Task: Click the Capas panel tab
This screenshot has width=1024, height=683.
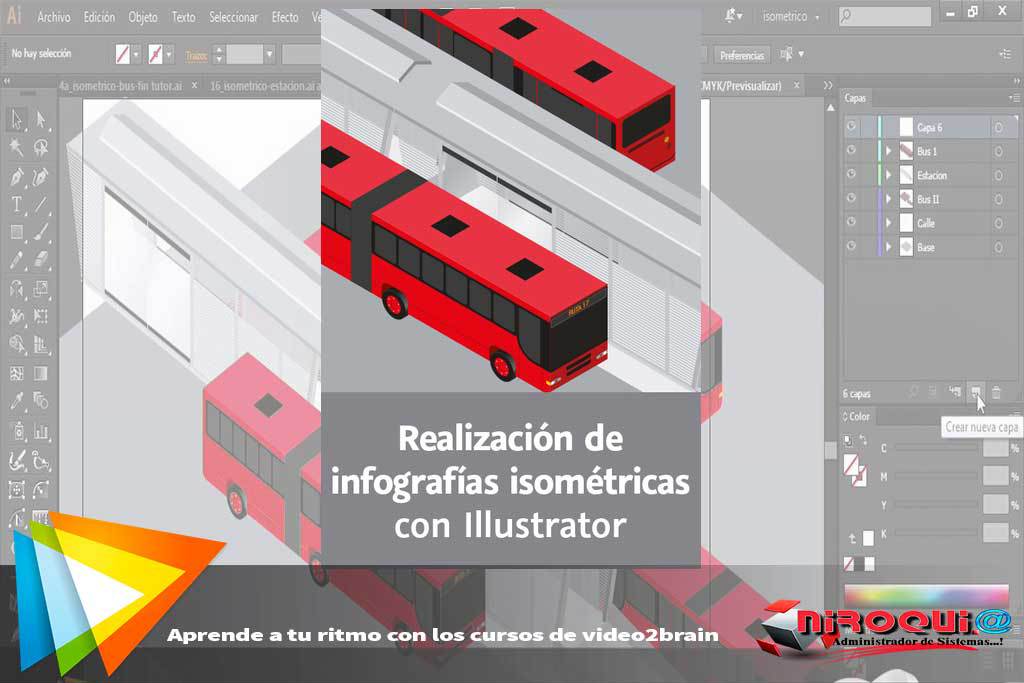Action: (x=855, y=99)
